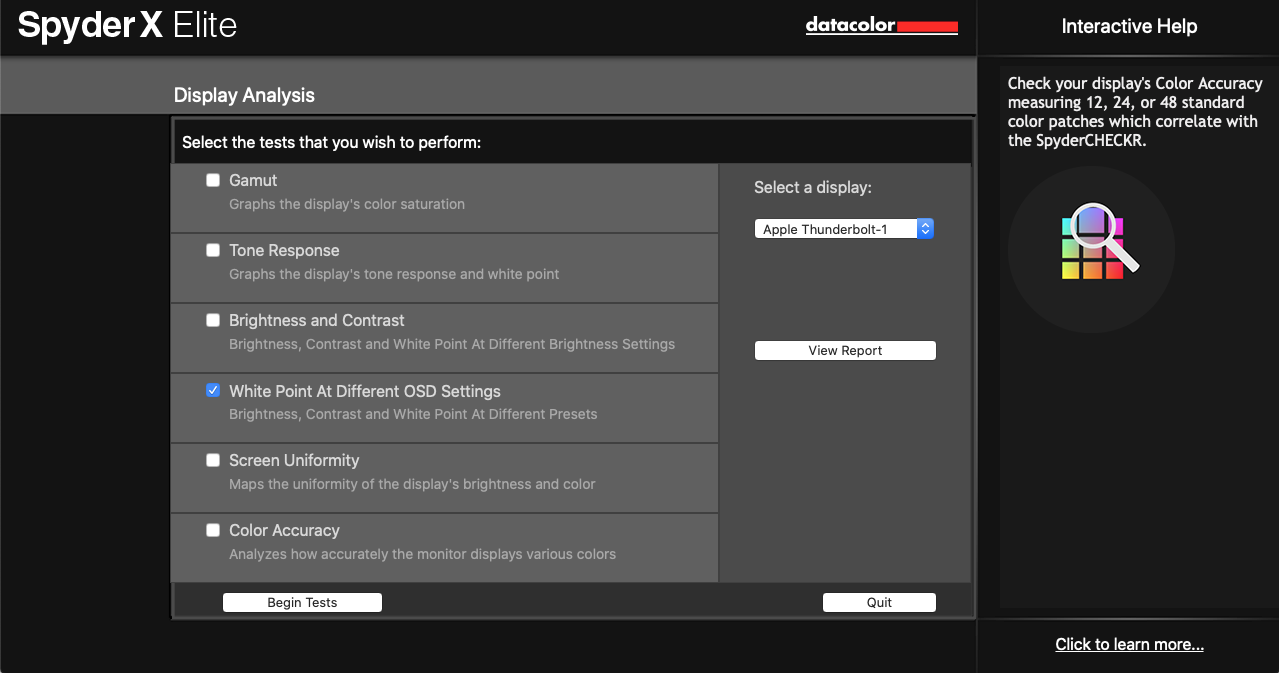The height and width of the screenshot is (673, 1279).
Task: Tick the Screen Uniformity checkbox
Action: pyautogui.click(x=213, y=460)
